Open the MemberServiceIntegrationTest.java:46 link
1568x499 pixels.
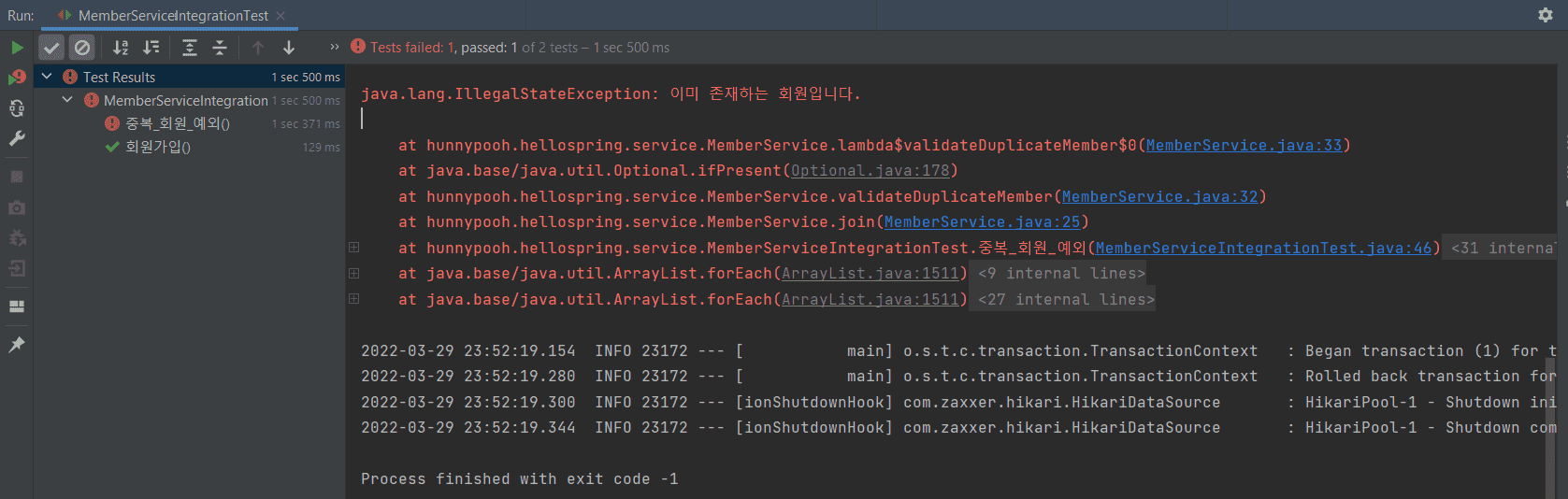click(x=1263, y=249)
